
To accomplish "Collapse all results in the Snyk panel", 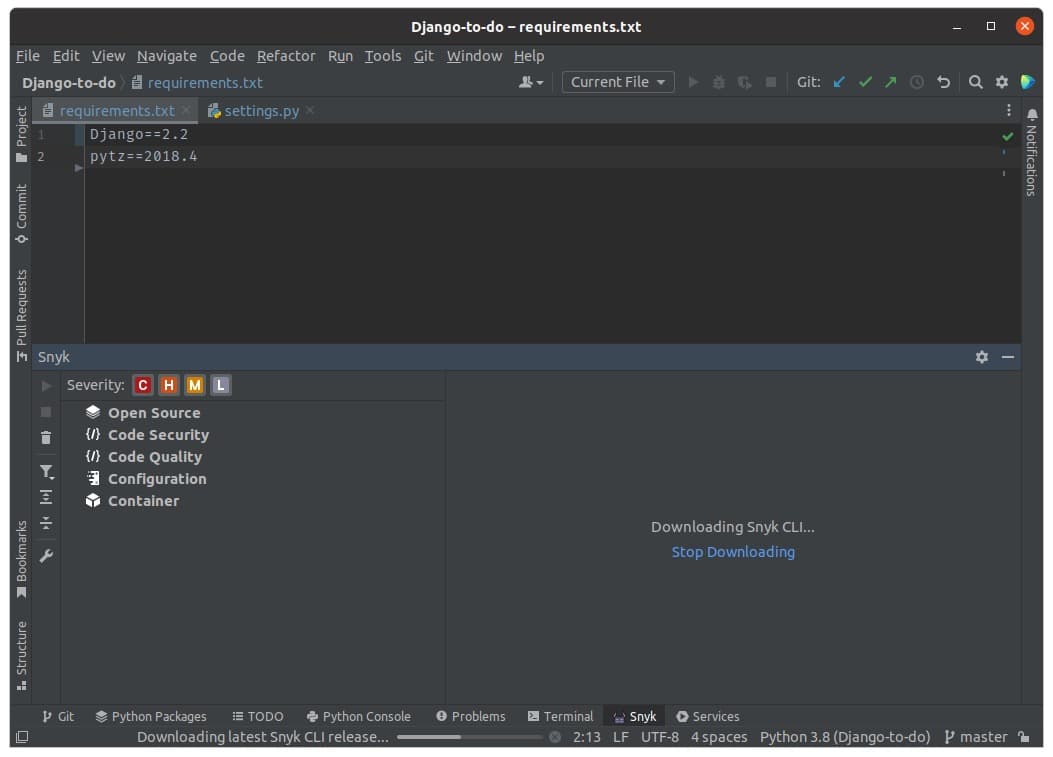I will tap(45, 522).
